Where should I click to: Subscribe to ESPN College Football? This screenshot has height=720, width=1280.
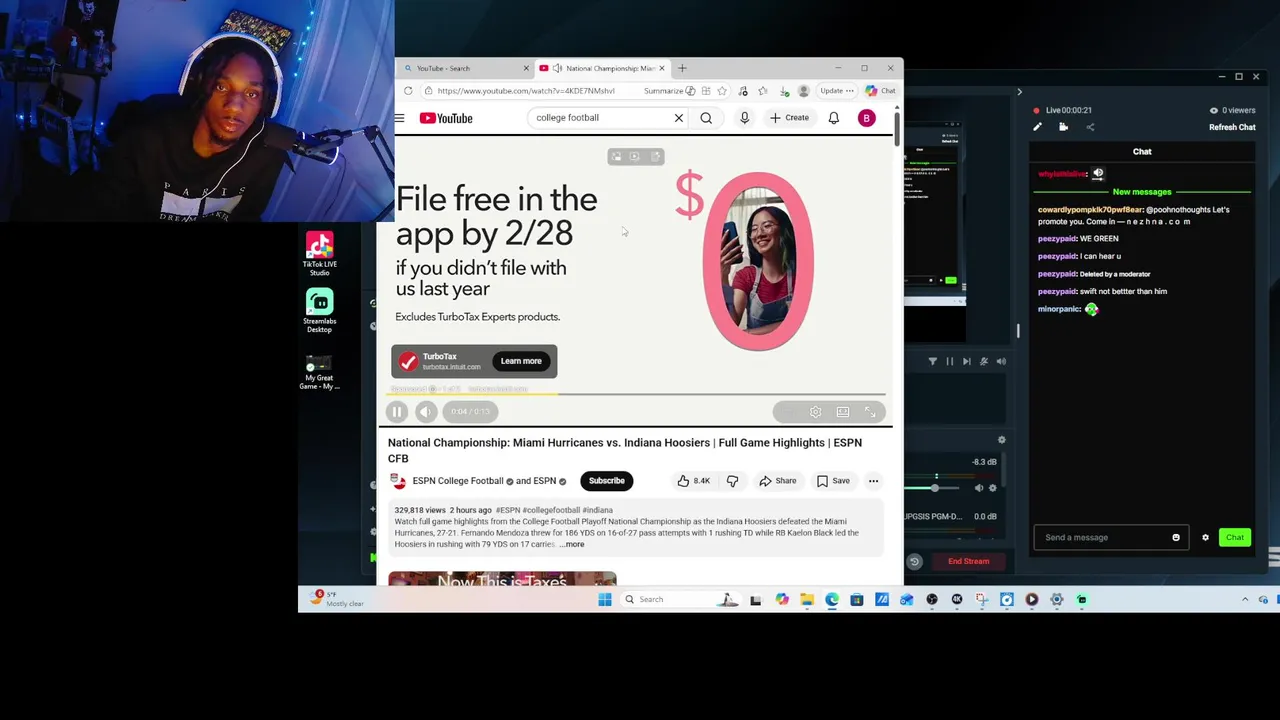coord(606,481)
